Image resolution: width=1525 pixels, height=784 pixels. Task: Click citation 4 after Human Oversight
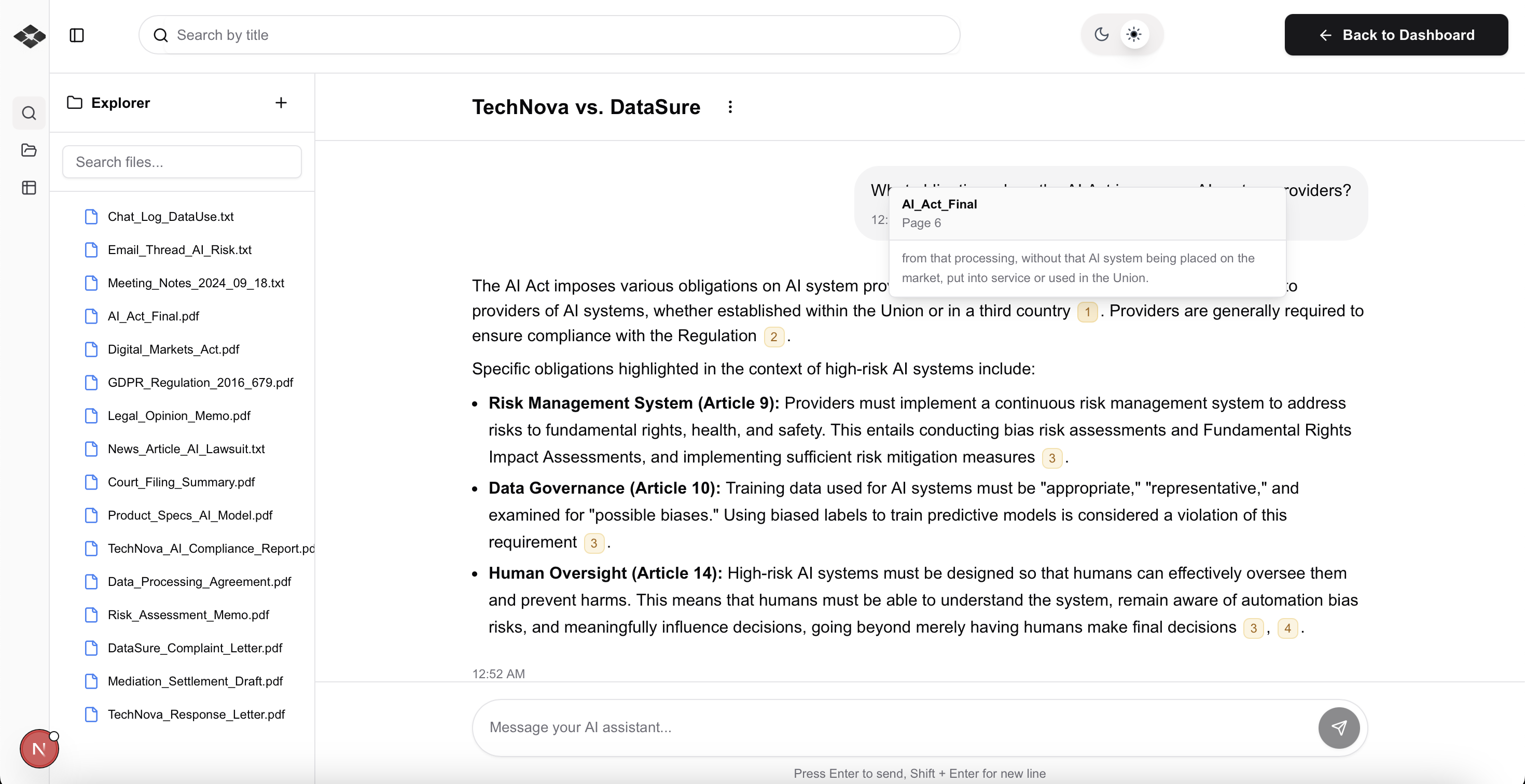pos(1287,628)
